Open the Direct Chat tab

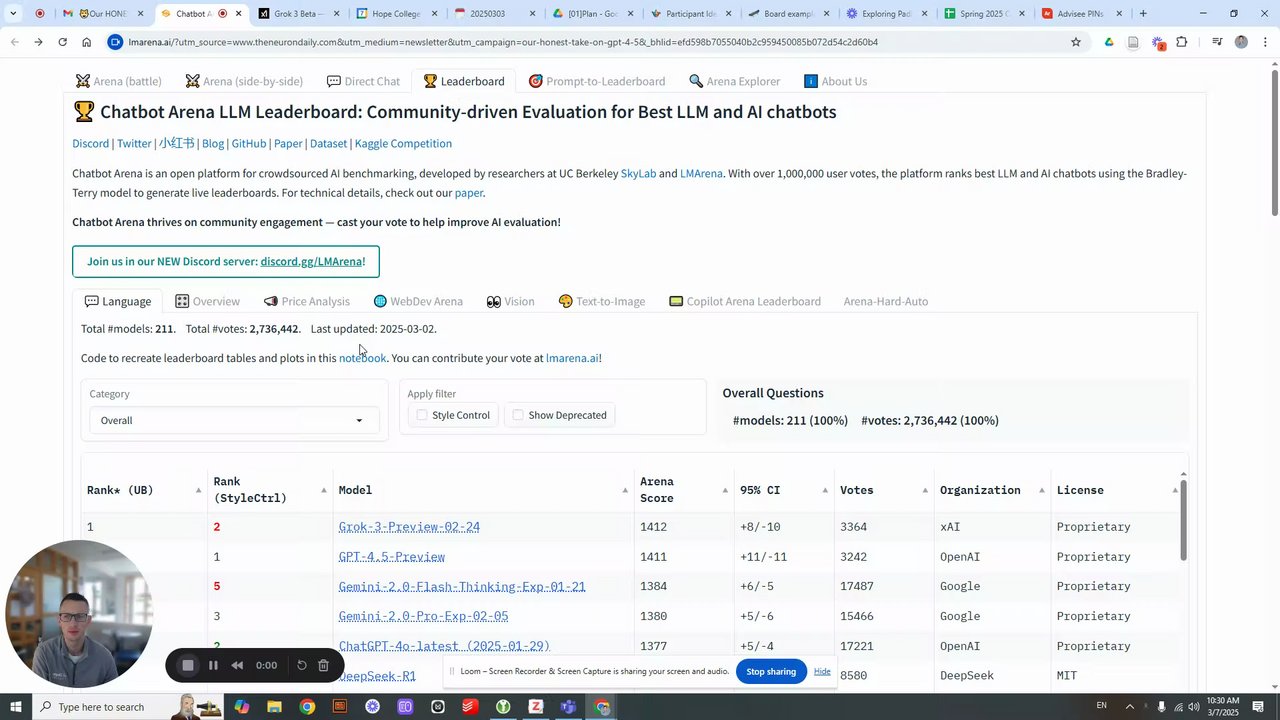tap(363, 81)
